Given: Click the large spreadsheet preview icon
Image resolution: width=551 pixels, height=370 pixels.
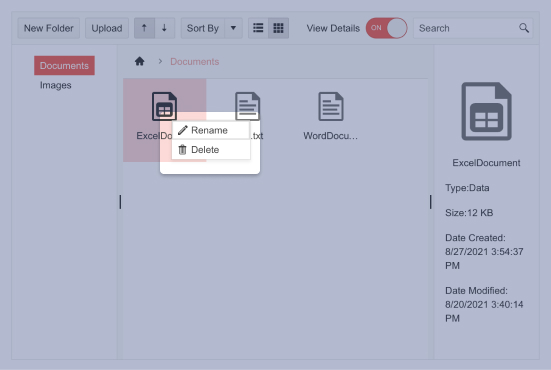Looking at the screenshot, I should 486,111.
